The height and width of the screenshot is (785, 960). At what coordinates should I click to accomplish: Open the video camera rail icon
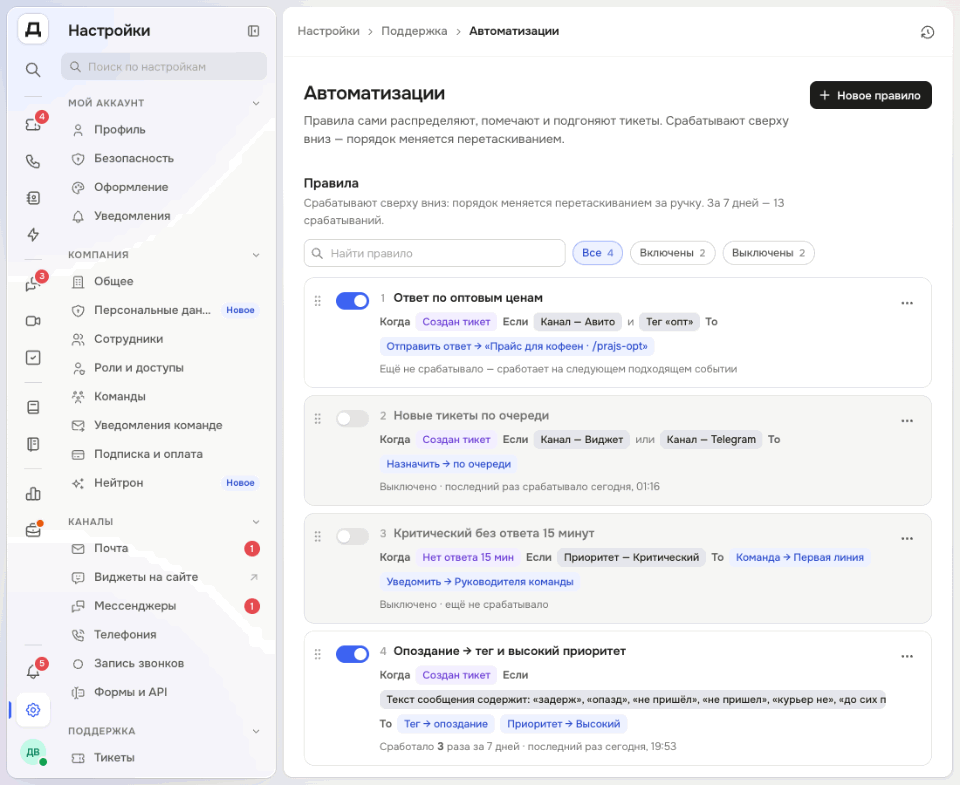pyautogui.click(x=33, y=321)
